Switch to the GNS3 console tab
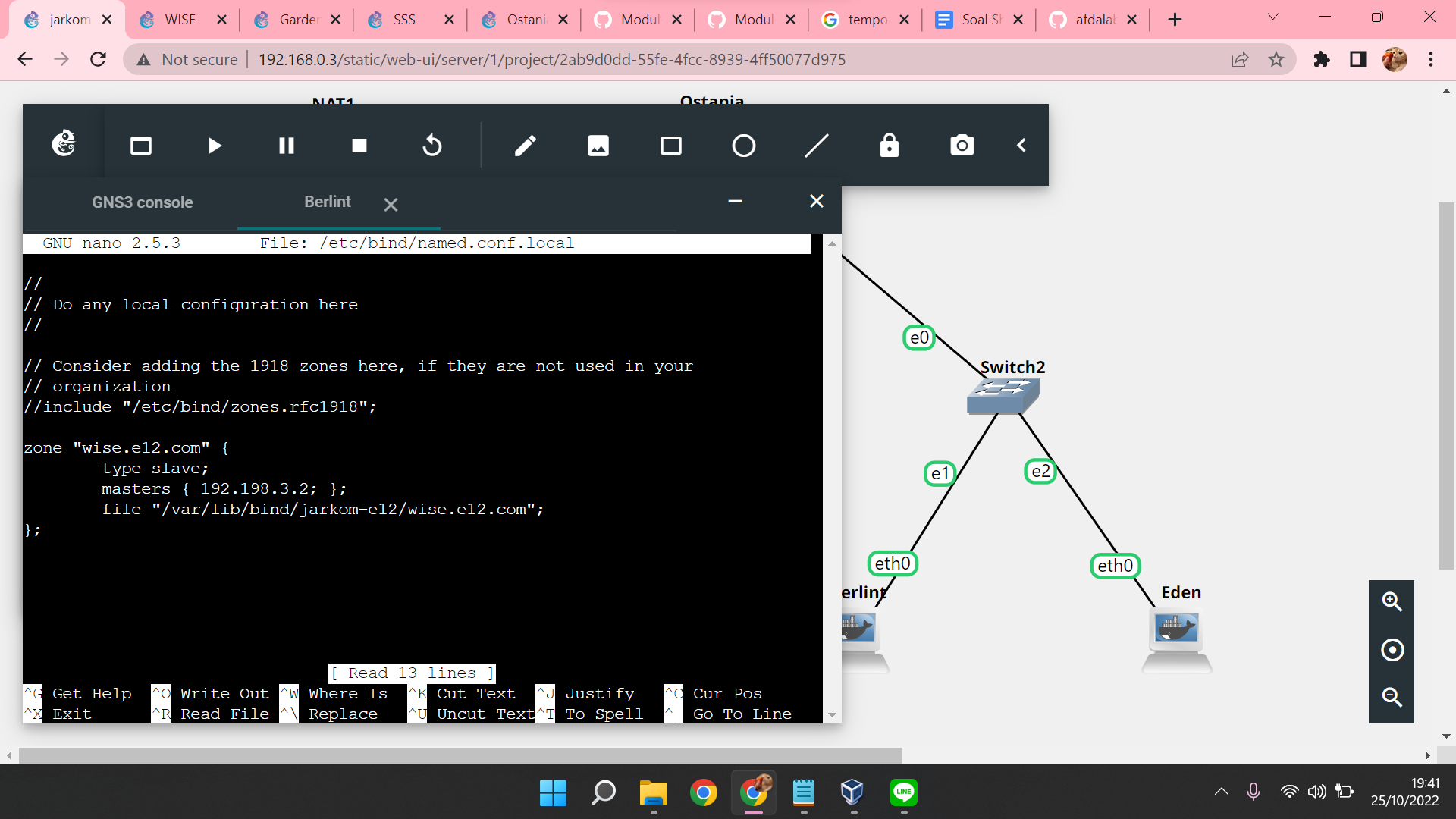 (143, 202)
